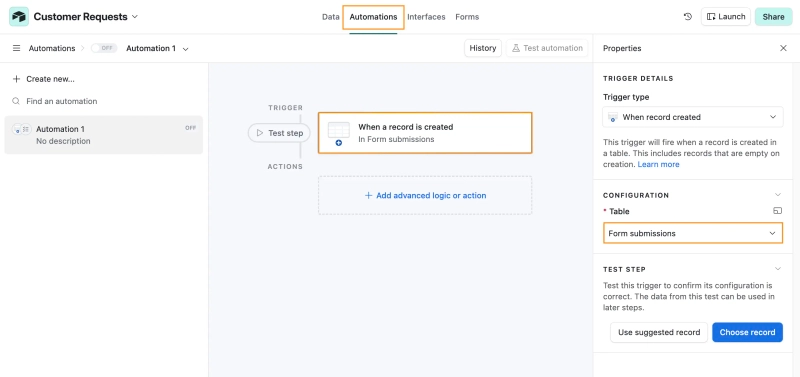Image resolution: width=800 pixels, height=377 pixels.
Task: Click the Test automation button
Action: (x=547, y=48)
